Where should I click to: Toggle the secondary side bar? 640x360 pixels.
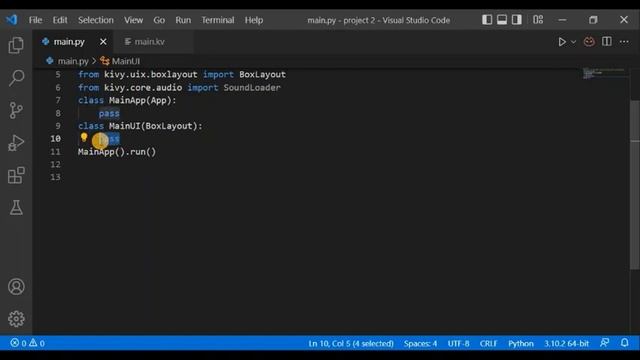coord(517,20)
